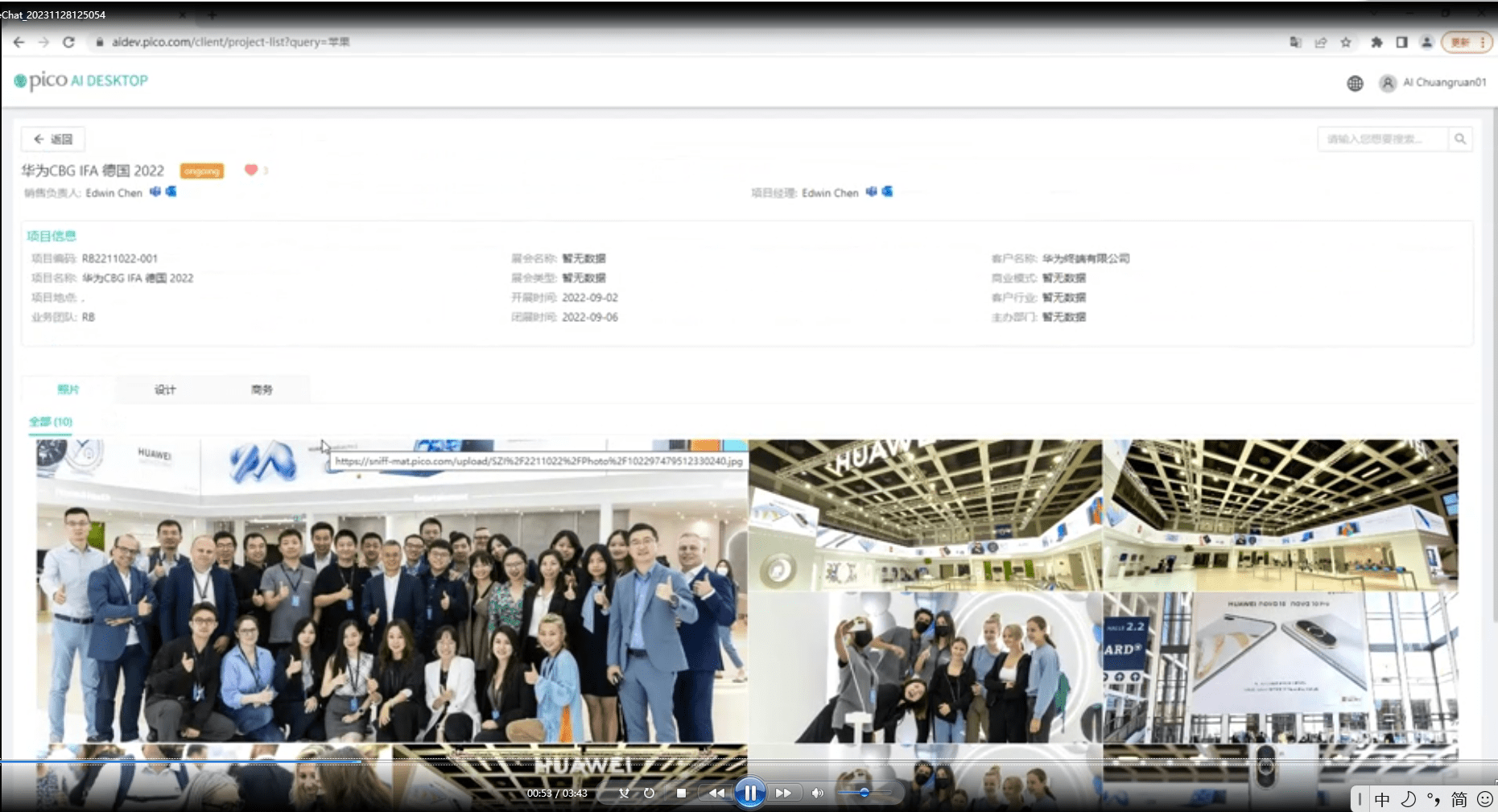1498x812 pixels.
Task: Toggle the browser side panel icon
Action: click(1401, 42)
